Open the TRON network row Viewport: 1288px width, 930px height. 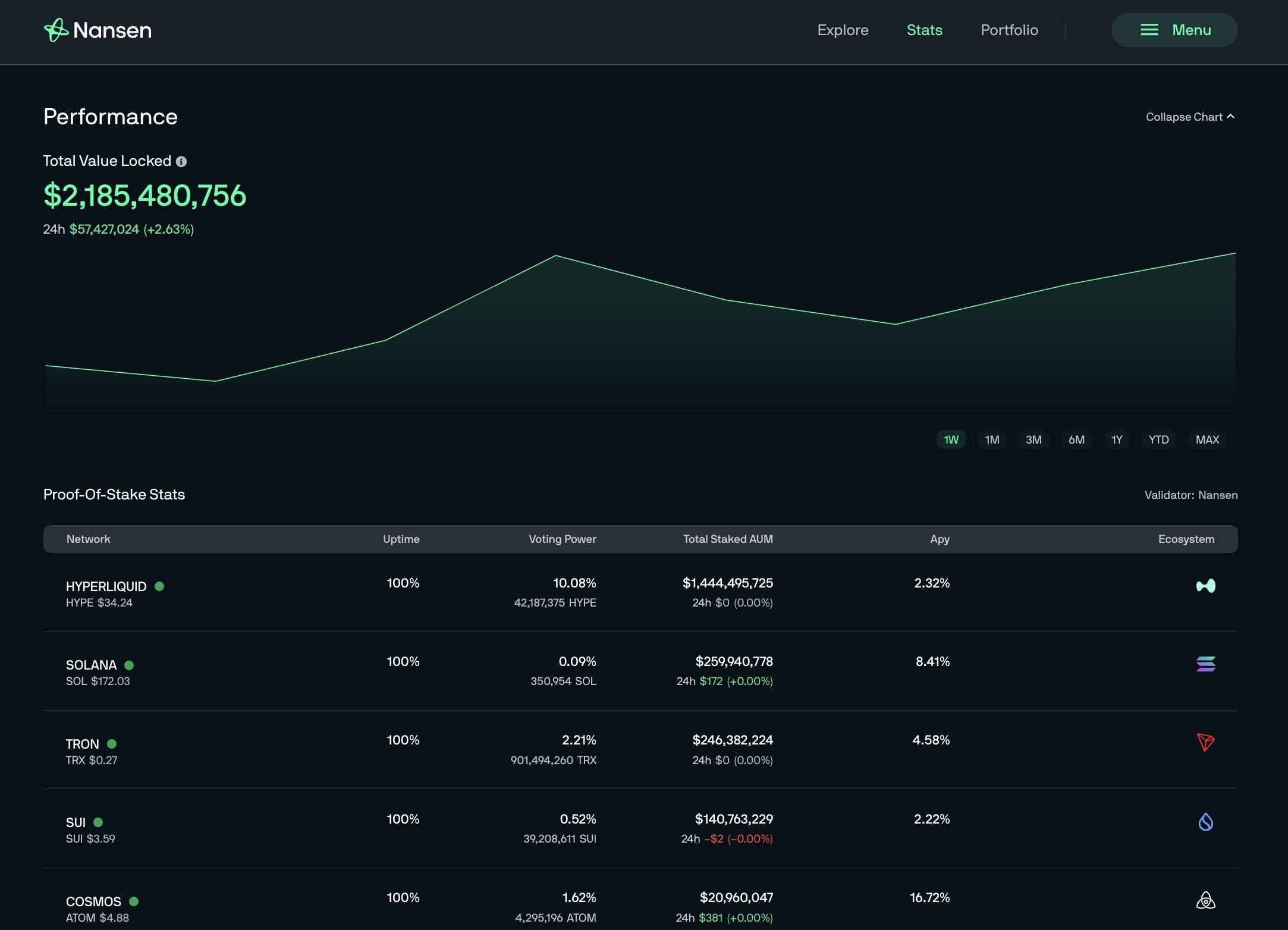point(640,750)
